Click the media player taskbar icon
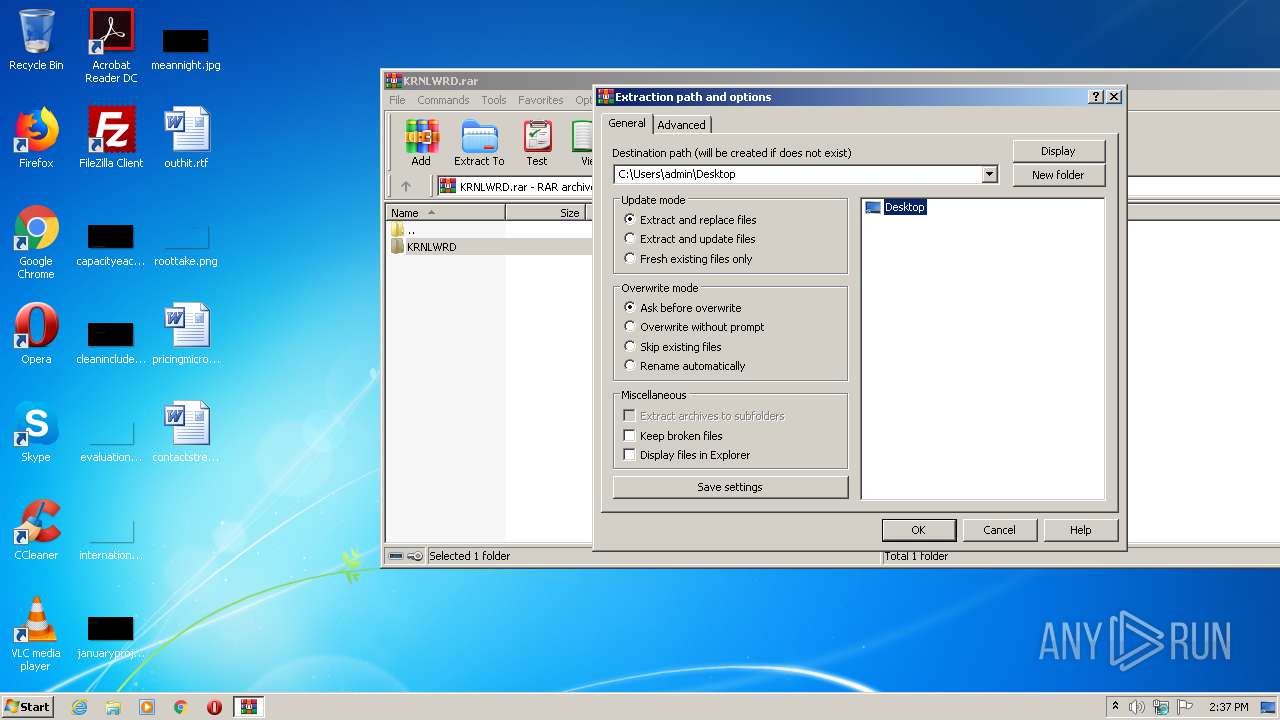This screenshot has height=720, width=1280. (147, 707)
